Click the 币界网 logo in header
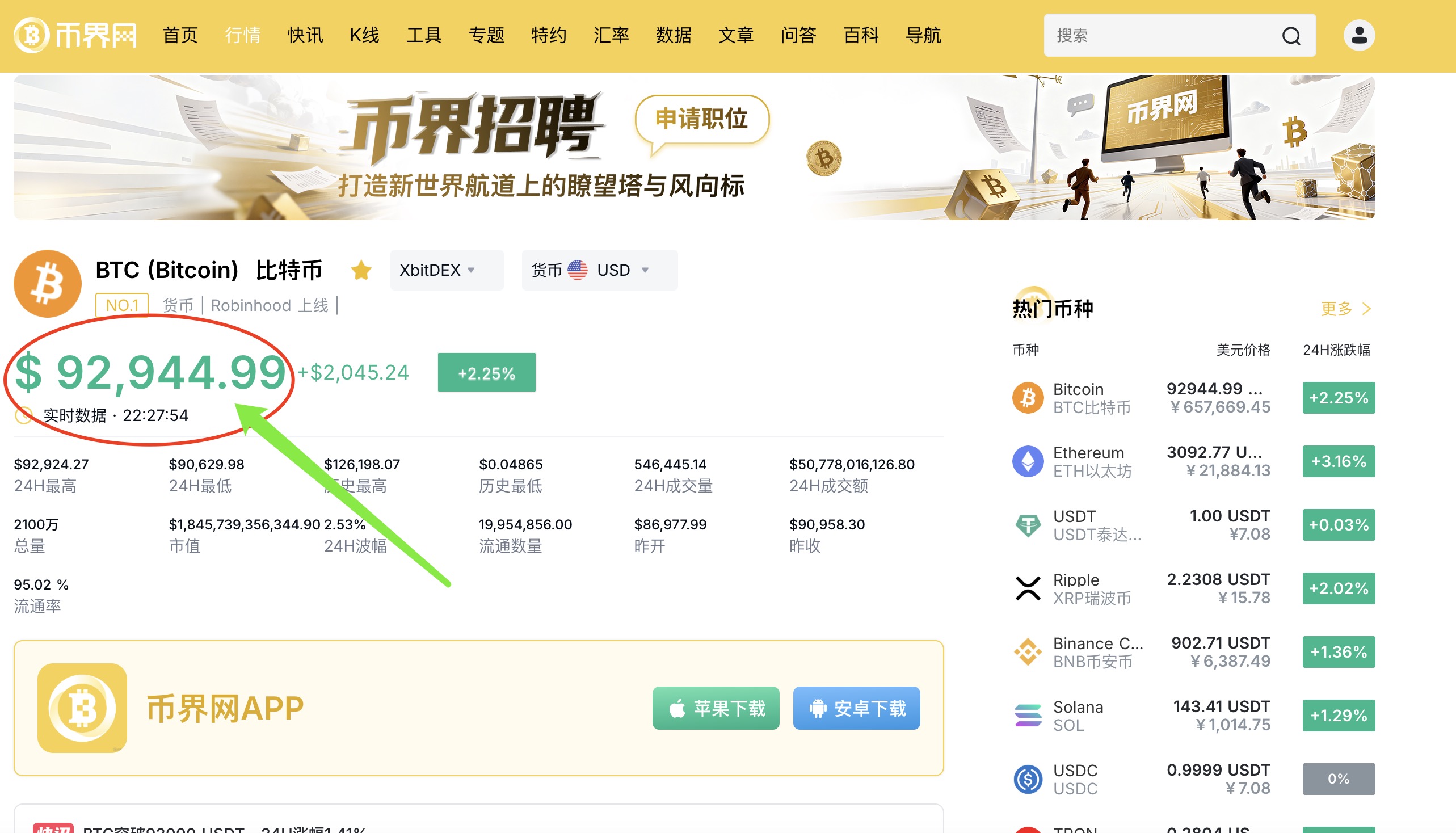The height and width of the screenshot is (833, 1456). (75, 36)
